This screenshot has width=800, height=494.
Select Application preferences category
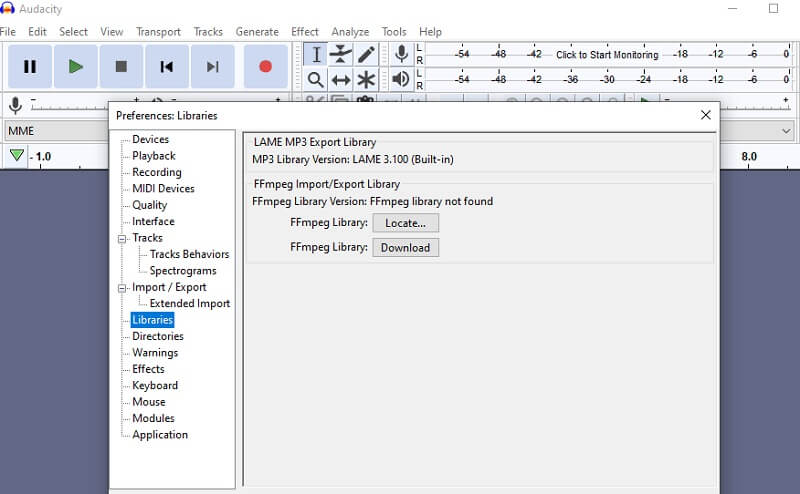[160, 435]
